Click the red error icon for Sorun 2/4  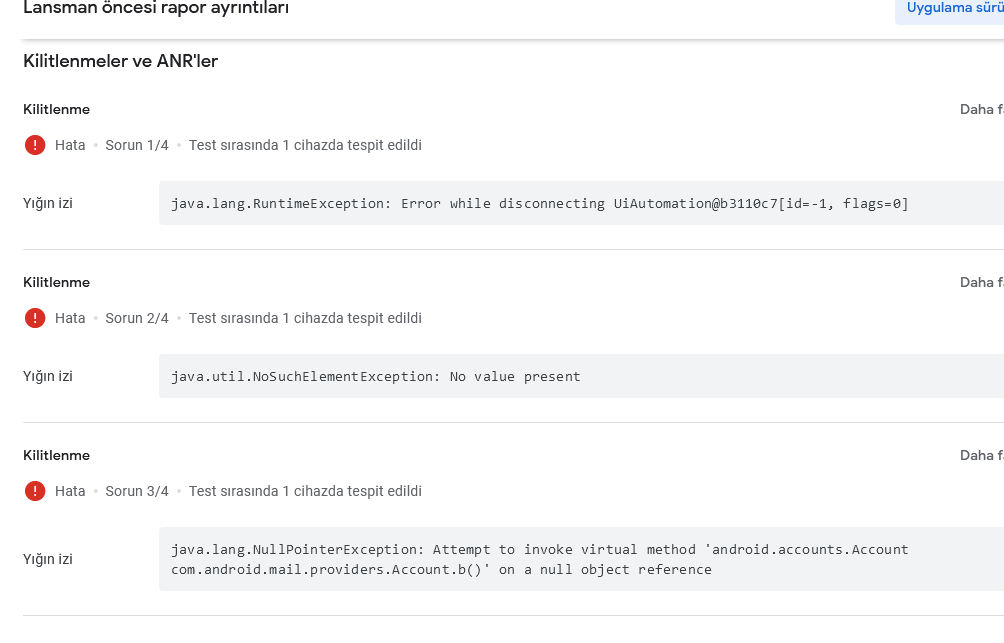[35, 318]
